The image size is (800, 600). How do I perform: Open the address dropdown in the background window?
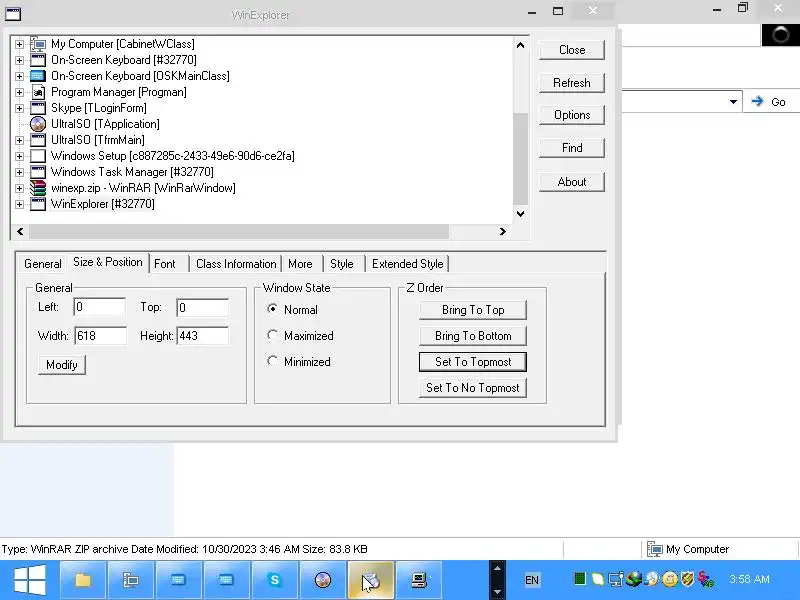click(x=733, y=102)
